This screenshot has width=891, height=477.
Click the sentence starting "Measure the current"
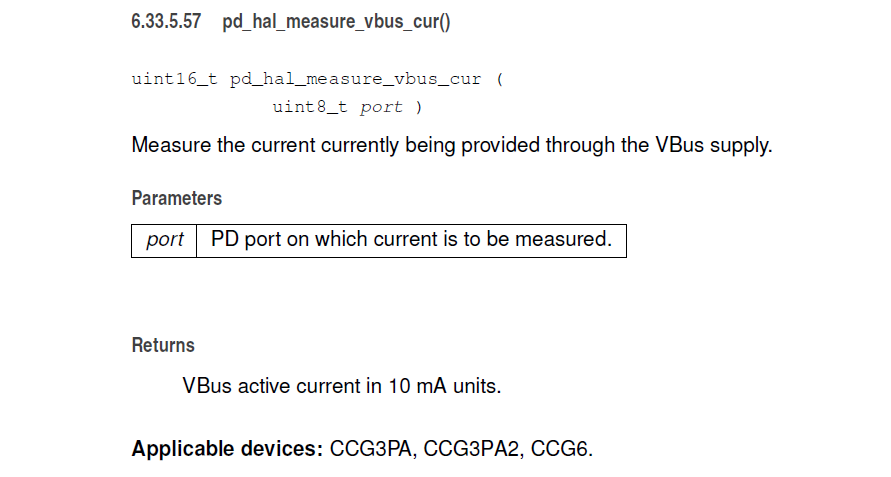452,145
